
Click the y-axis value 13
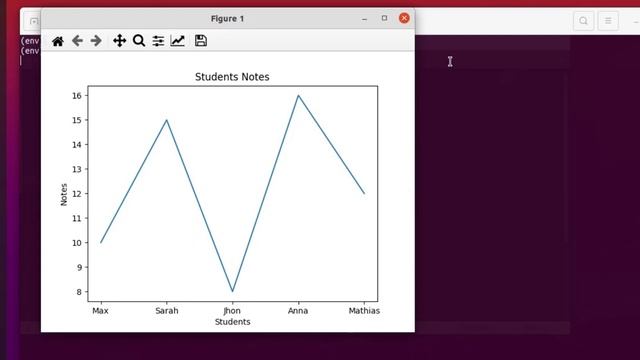(77, 169)
